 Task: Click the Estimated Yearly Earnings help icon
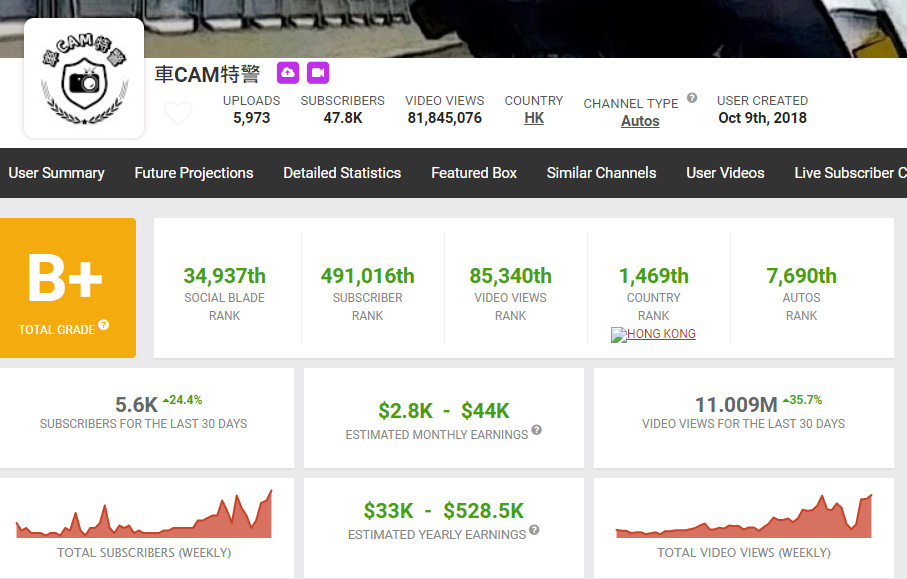(x=534, y=530)
